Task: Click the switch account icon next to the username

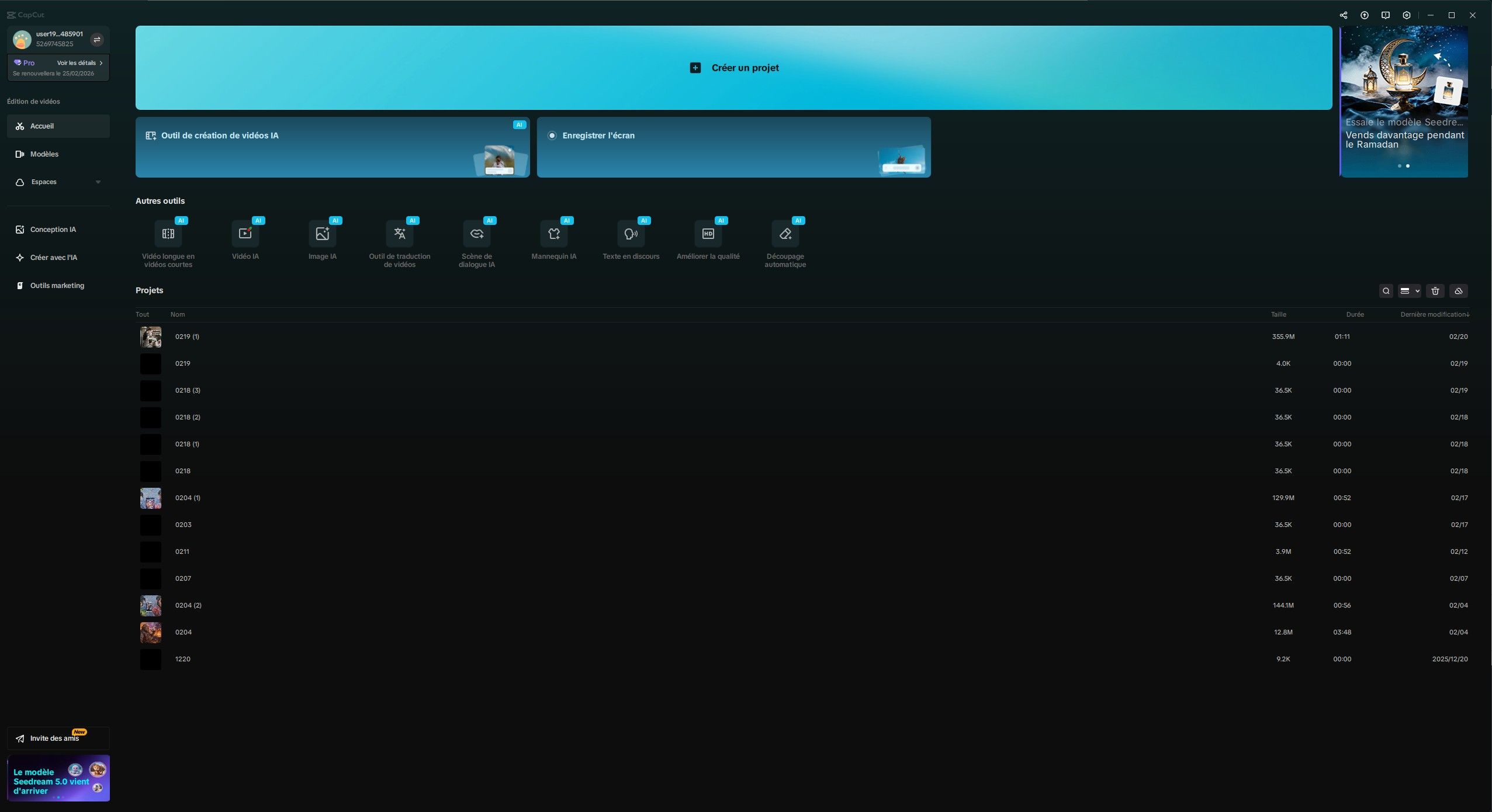Action: tap(97, 40)
